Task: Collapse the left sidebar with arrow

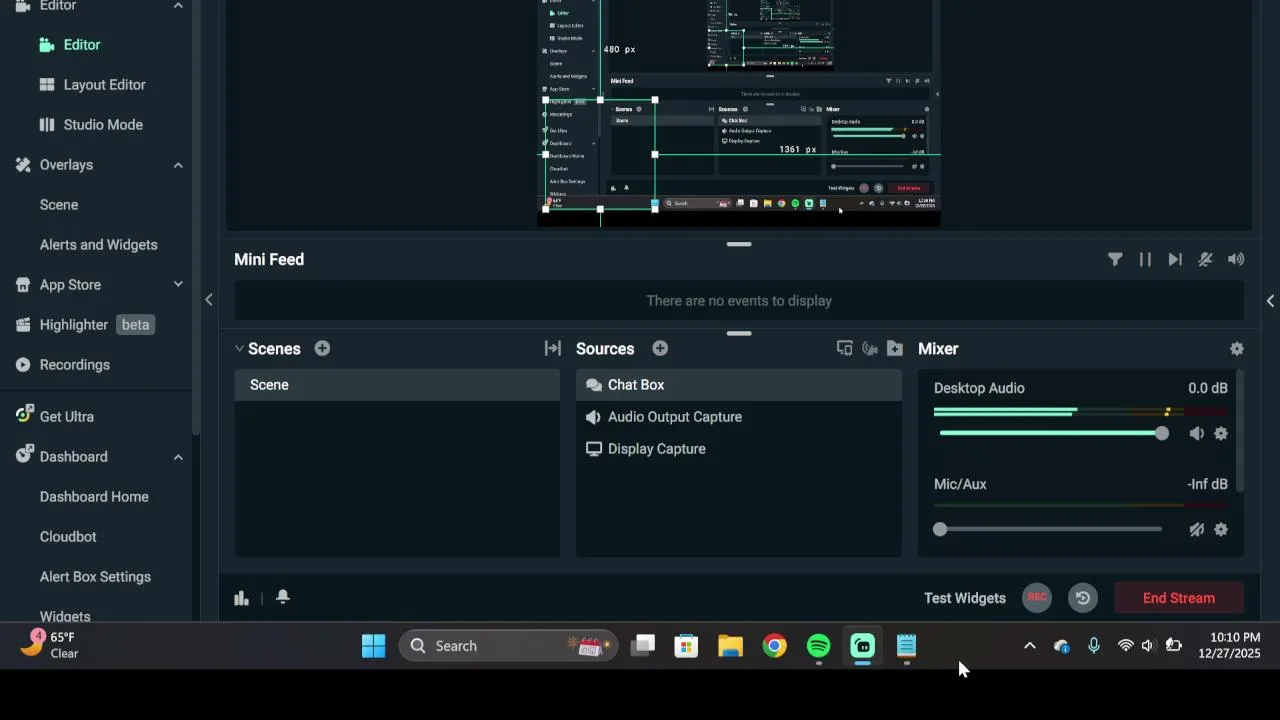Action: [208, 300]
